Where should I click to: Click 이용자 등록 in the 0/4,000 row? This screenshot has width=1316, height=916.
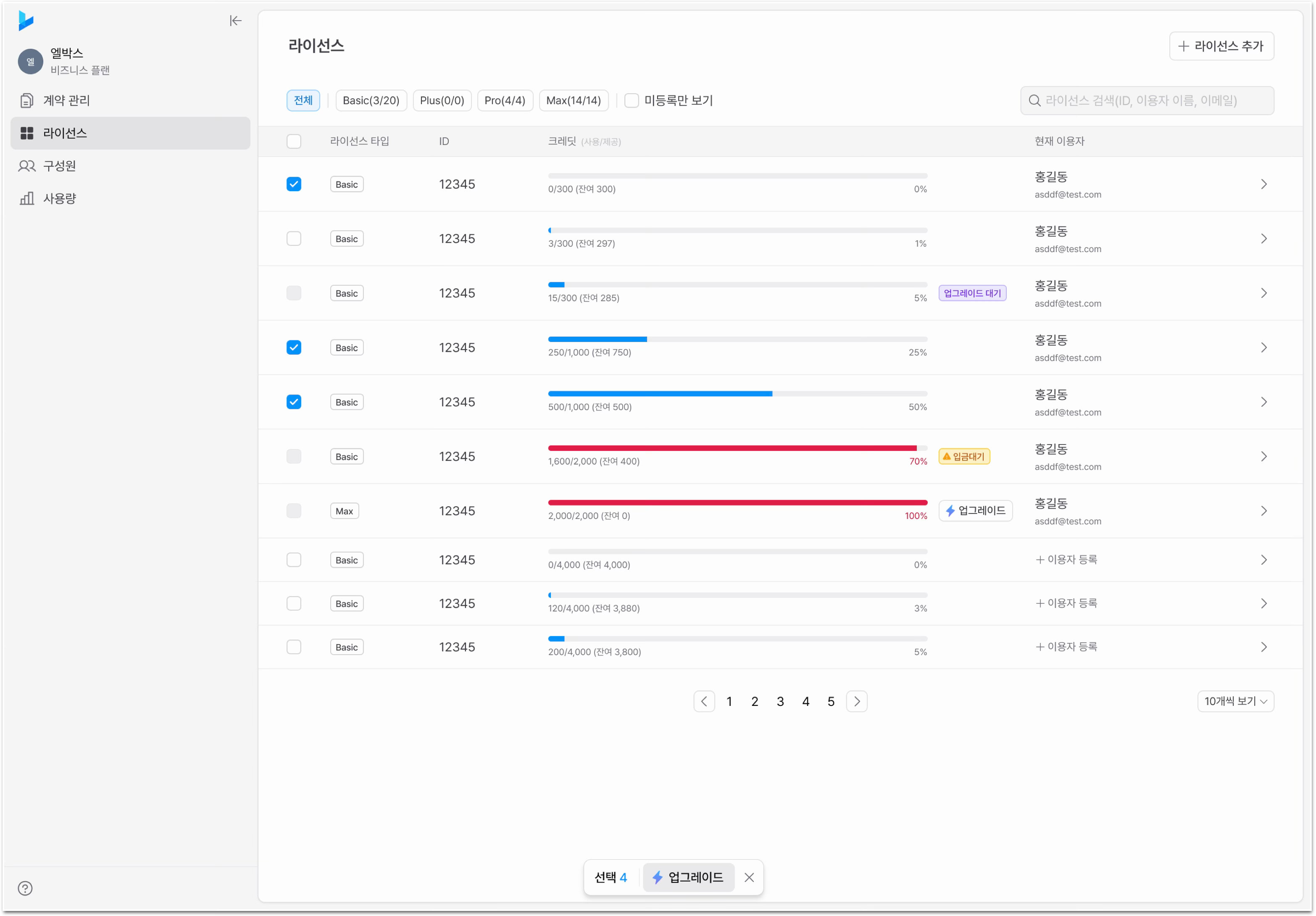(1066, 559)
